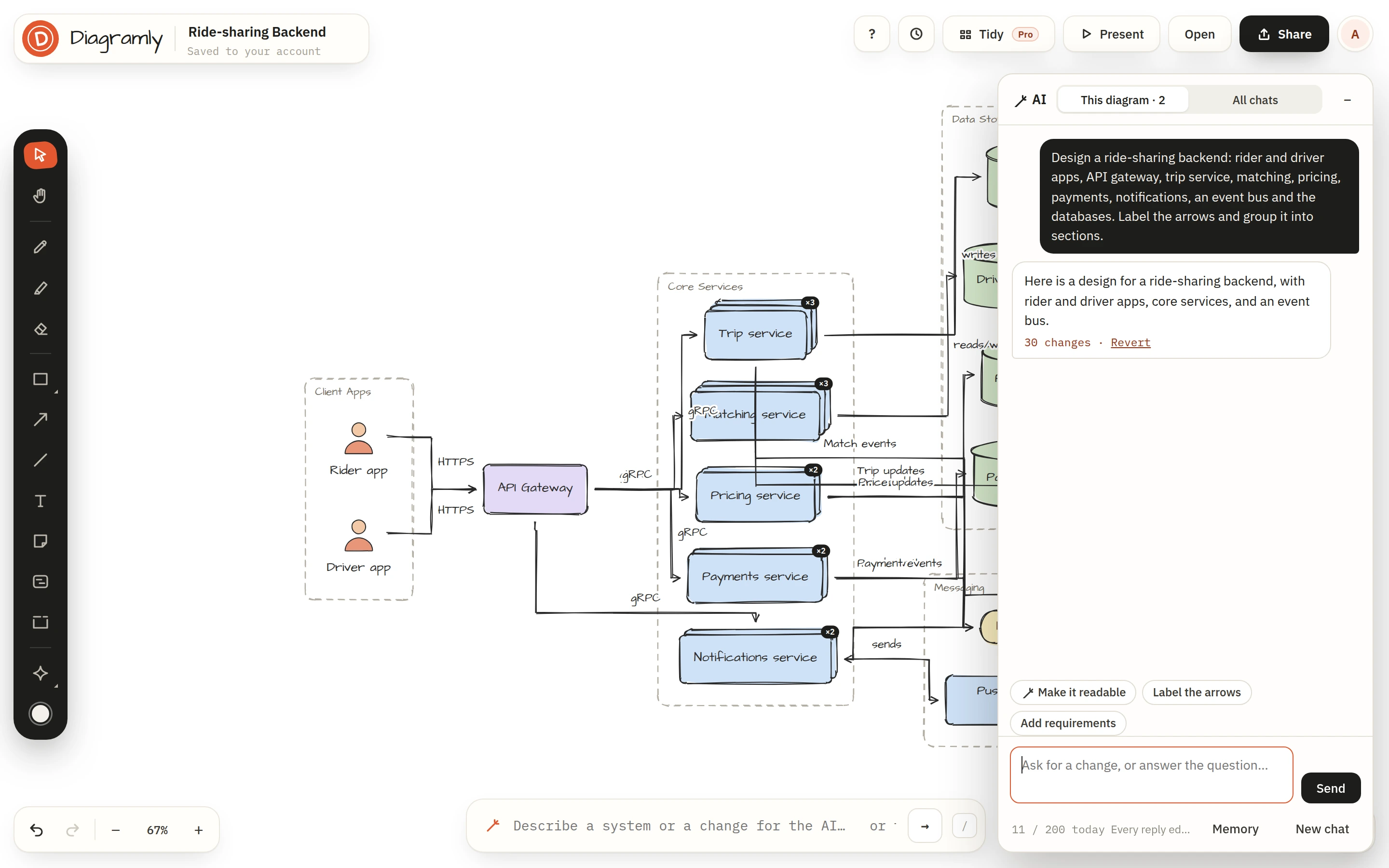This screenshot has height=868, width=1389.
Task: Revert the 30 AI changes
Action: [x=1130, y=342]
